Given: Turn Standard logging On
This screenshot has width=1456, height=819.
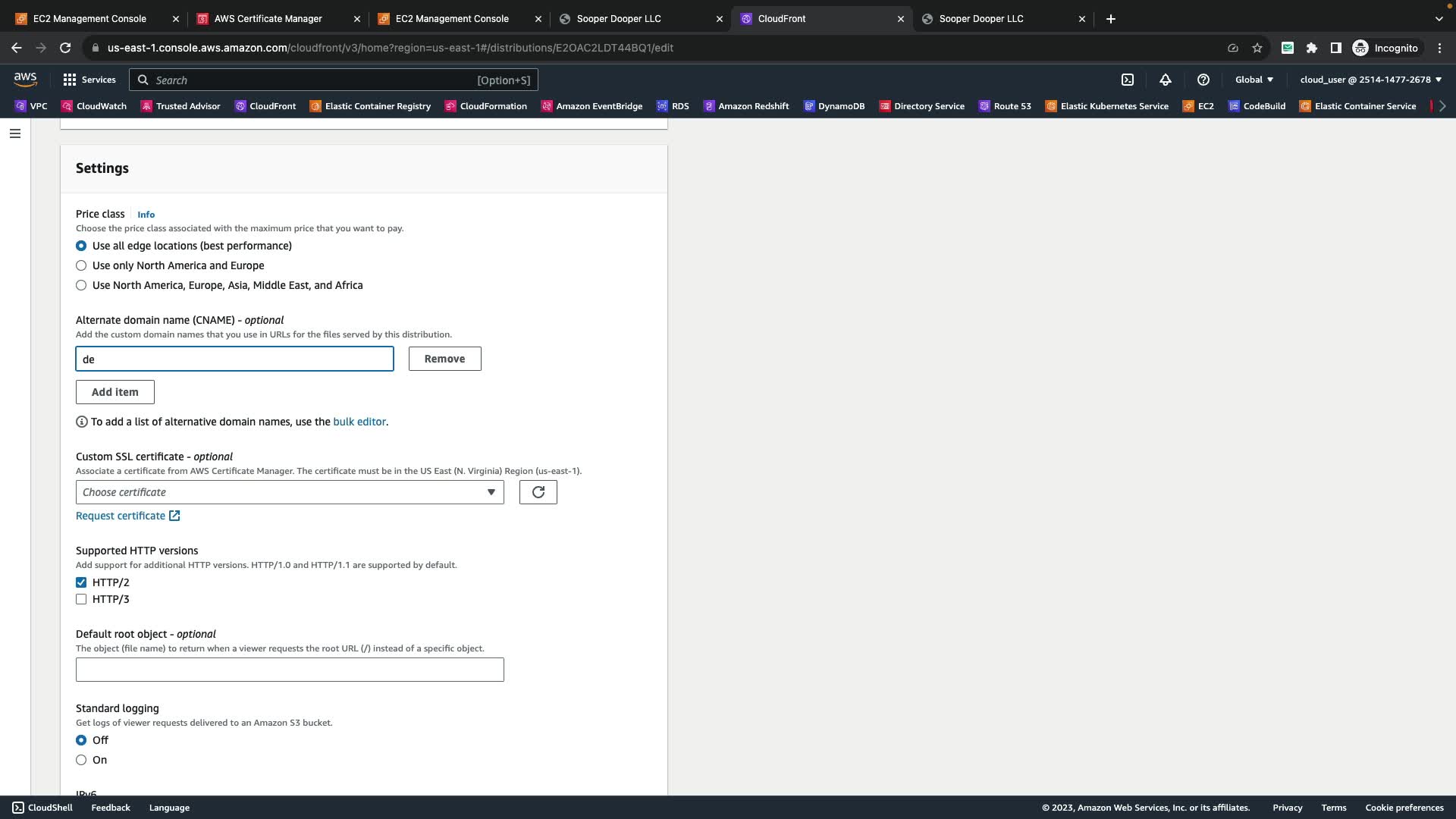Looking at the screenshot, I should tap(81, 760).
